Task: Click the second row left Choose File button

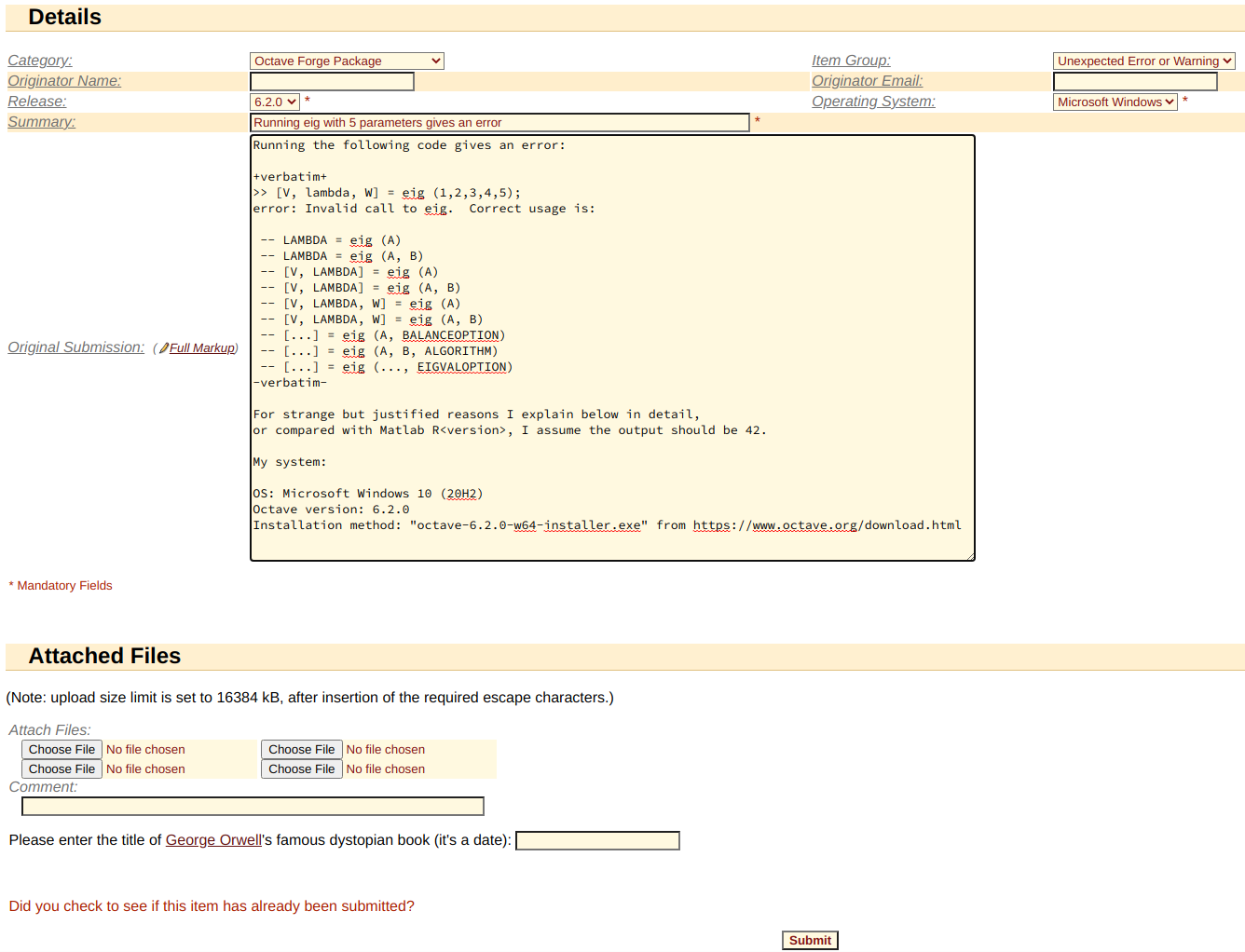Action: [x=62, y=769]
